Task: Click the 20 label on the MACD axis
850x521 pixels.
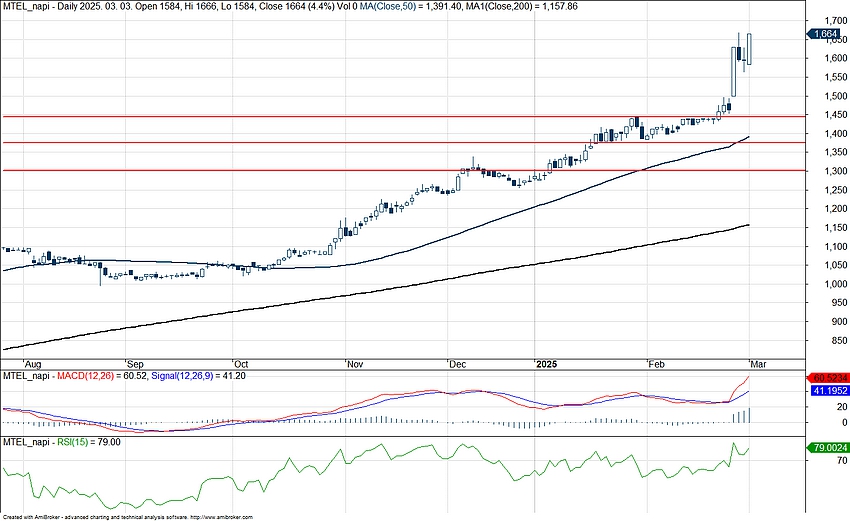Action: (x=842, y=407)
